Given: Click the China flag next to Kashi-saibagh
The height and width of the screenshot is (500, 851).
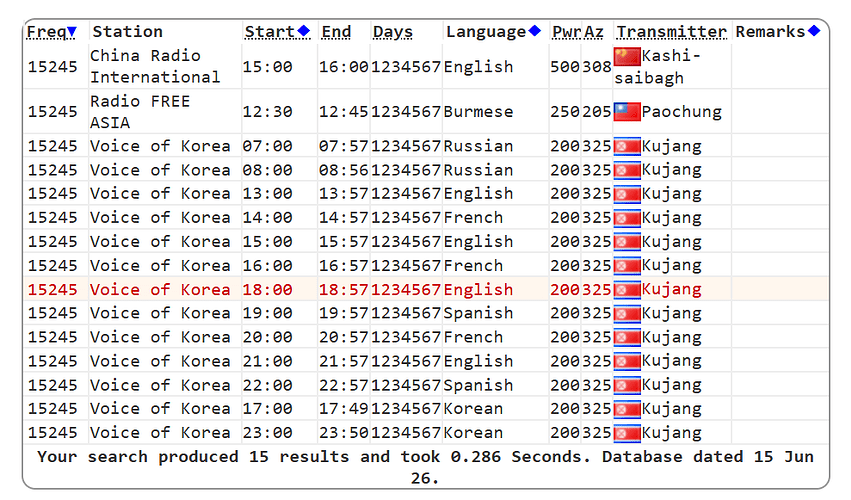Looking at the screenshot, I should pyautogui.click(x=627, y=56).
